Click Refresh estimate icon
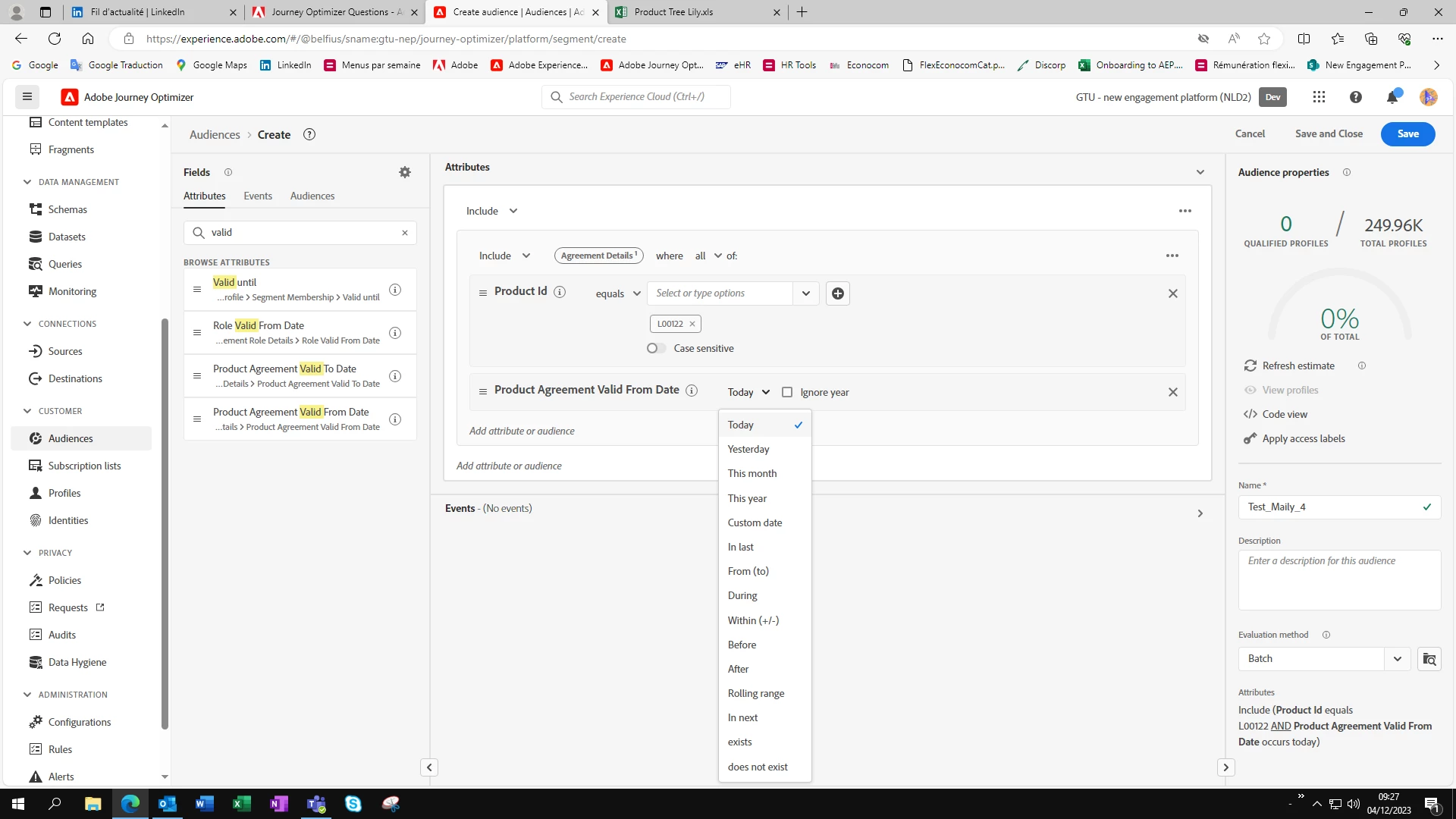 pyautogui.click(x=1250, y=366)
